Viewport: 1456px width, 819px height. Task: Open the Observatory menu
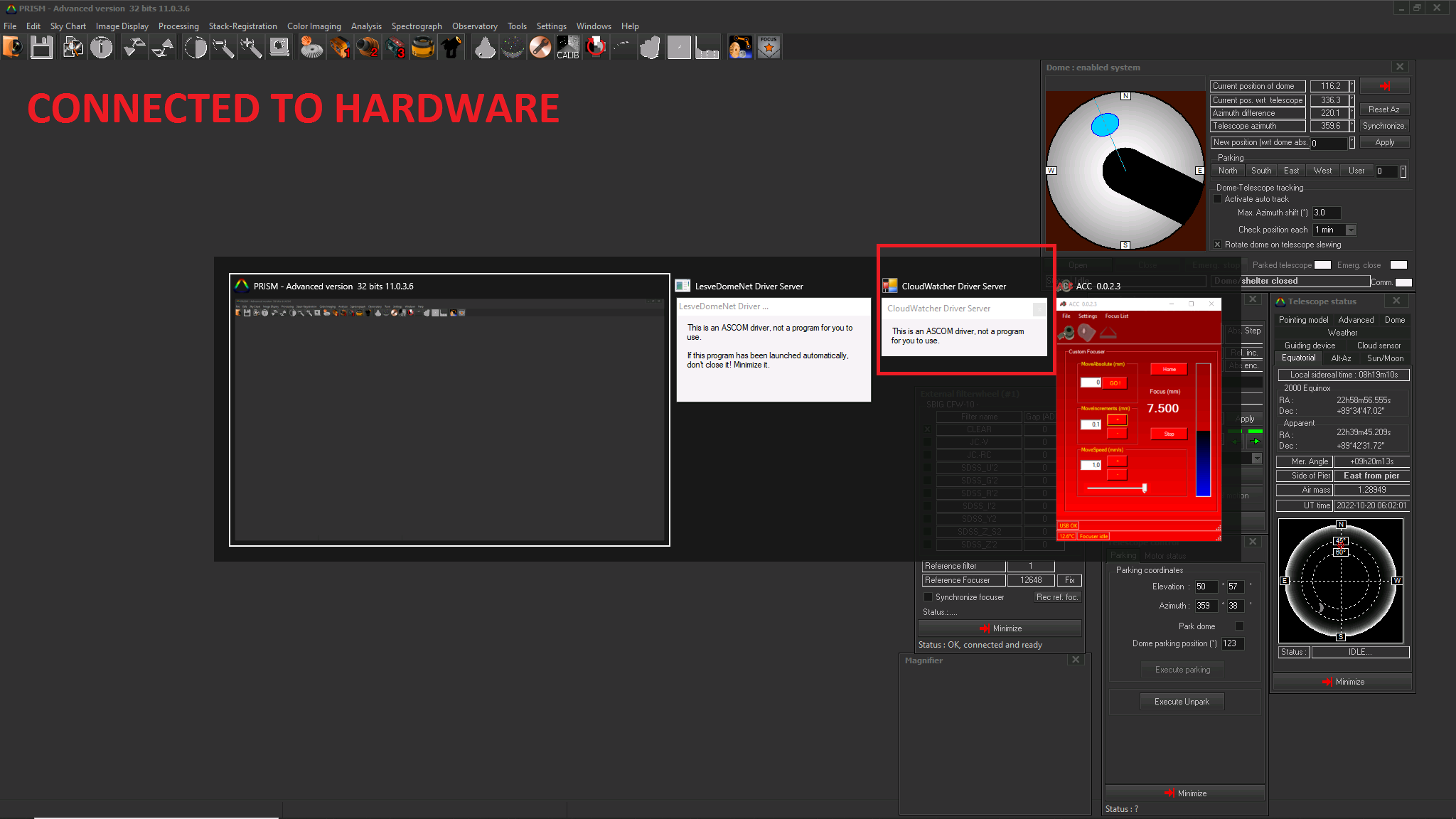click(x=474, y=26)
